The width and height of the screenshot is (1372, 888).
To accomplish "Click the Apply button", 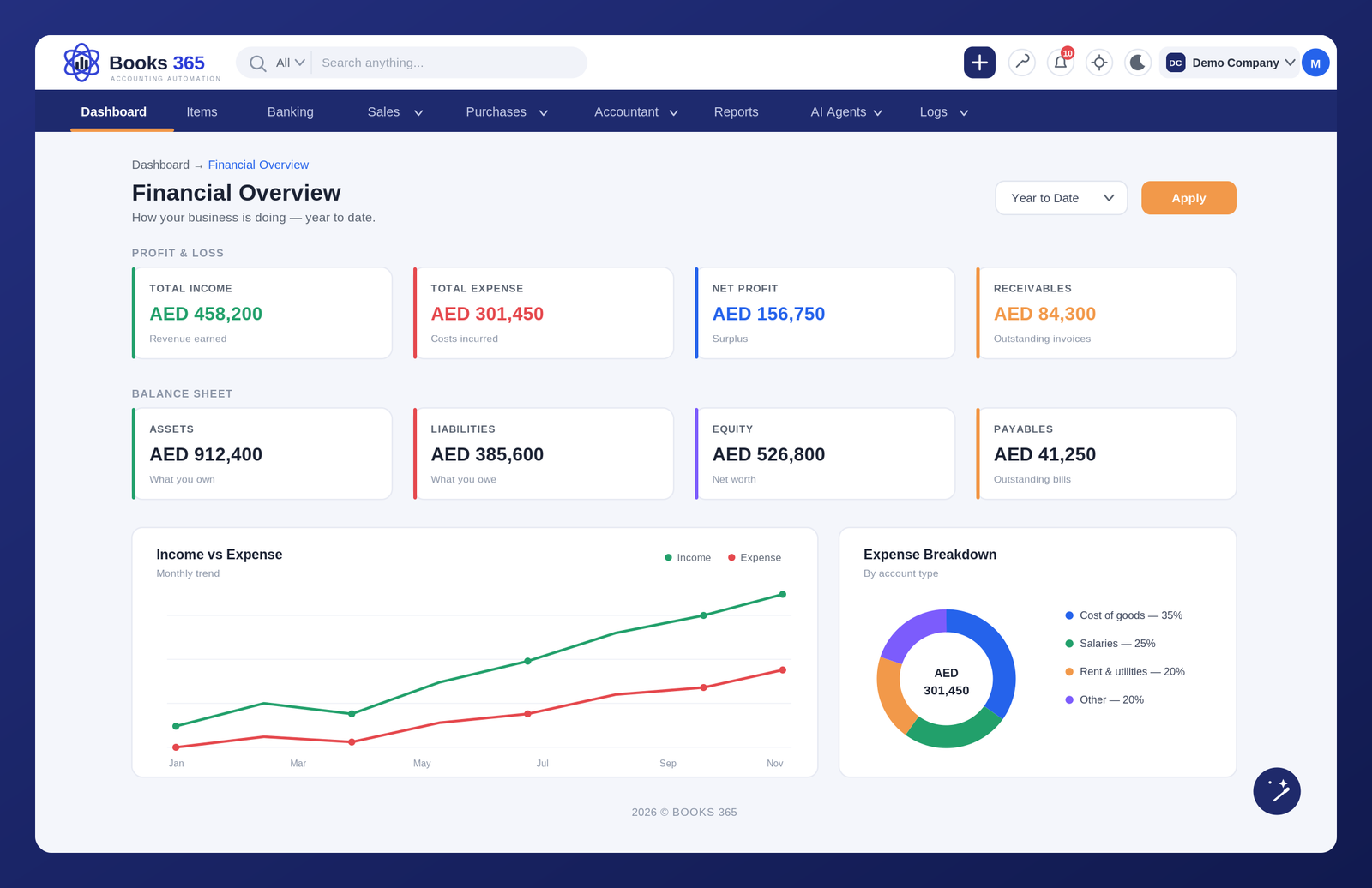I will 1188,198.
